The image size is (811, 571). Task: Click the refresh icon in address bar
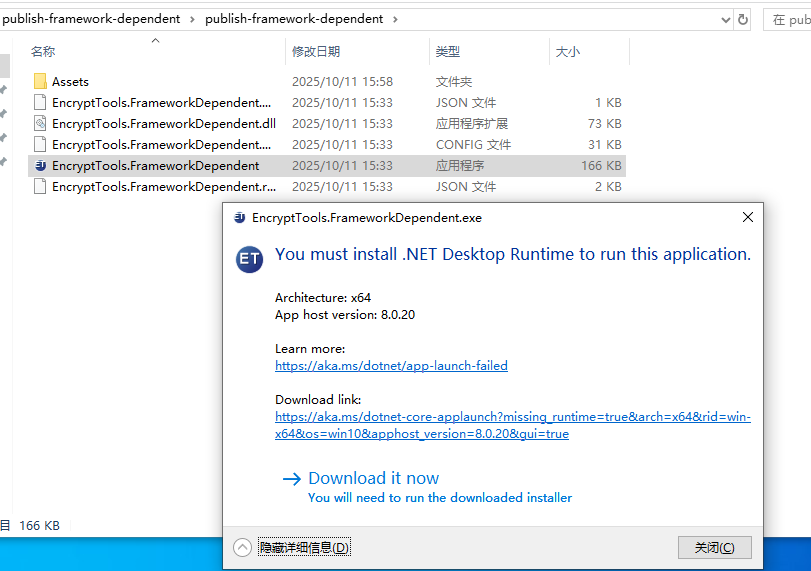pos(743,20)
